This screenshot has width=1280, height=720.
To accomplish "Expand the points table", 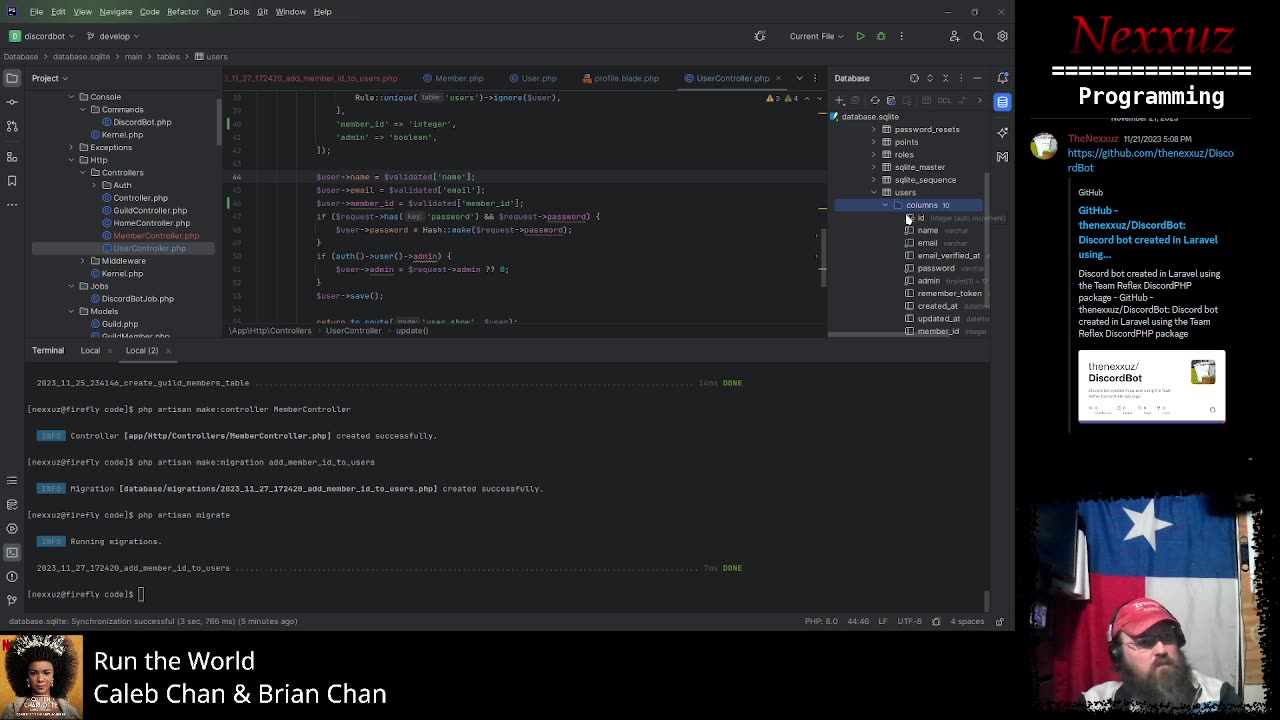I will point(874,142).
